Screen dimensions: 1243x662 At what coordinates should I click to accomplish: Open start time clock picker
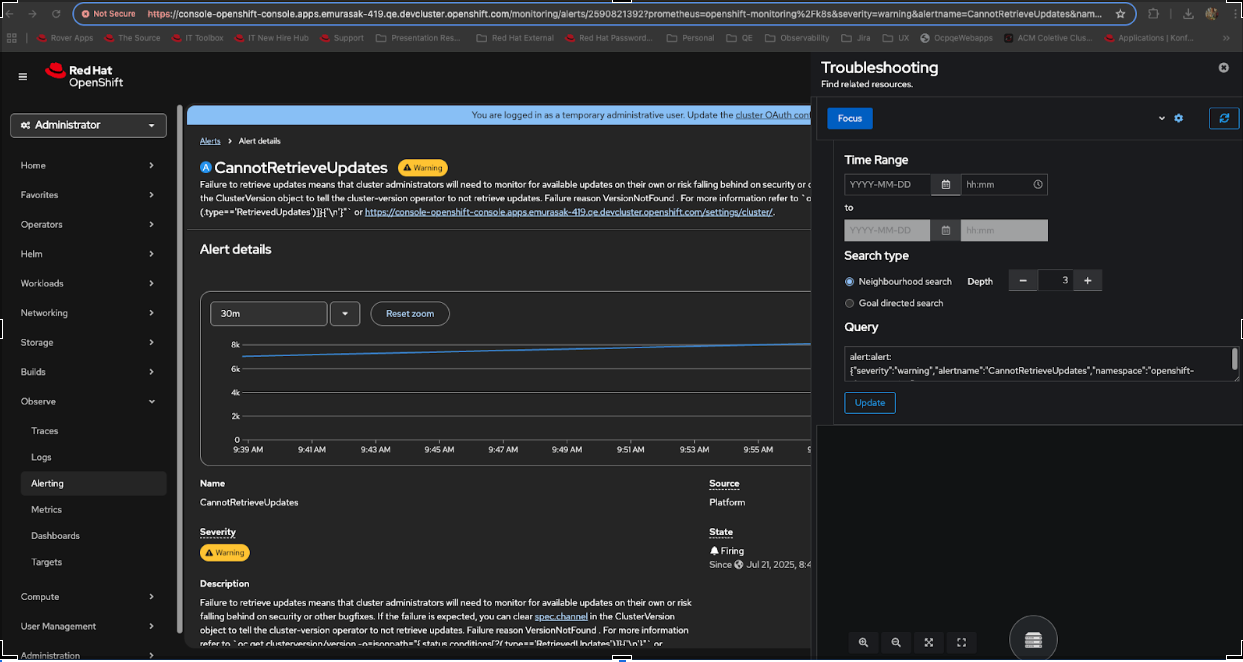click(1038, 185)
